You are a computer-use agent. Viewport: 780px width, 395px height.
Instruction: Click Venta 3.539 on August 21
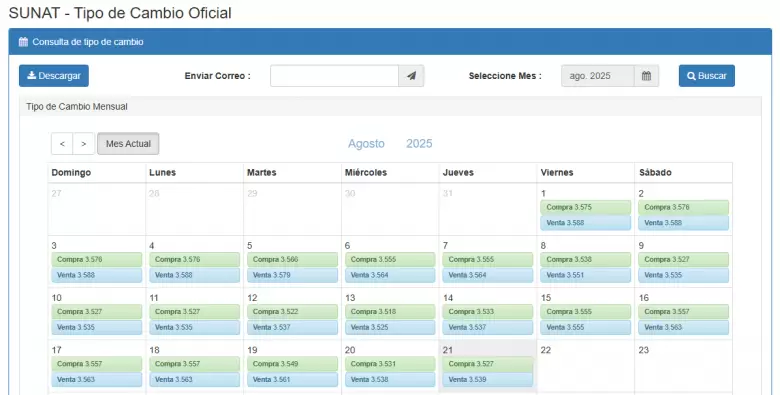[488, 380]
